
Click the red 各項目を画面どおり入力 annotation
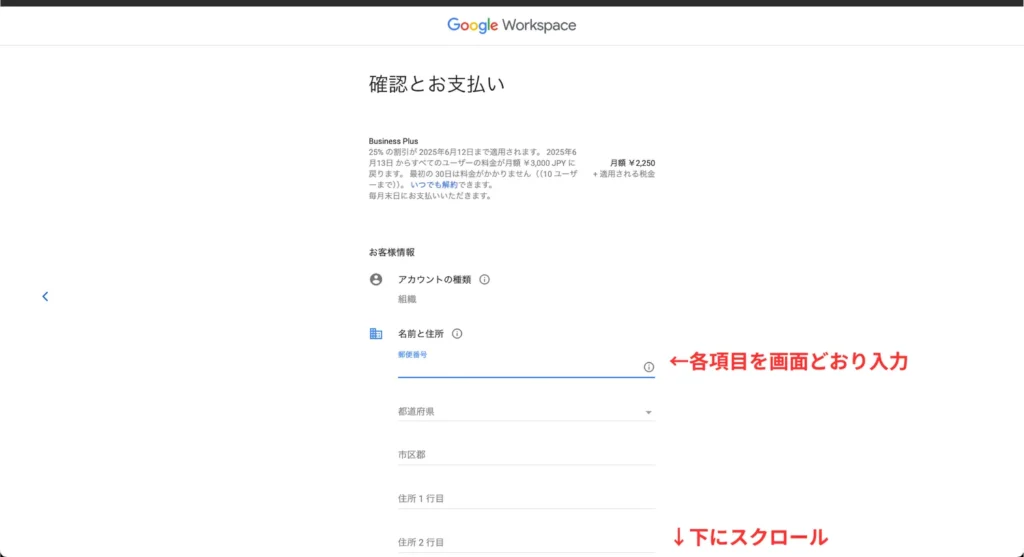click(x=788, y=362)
